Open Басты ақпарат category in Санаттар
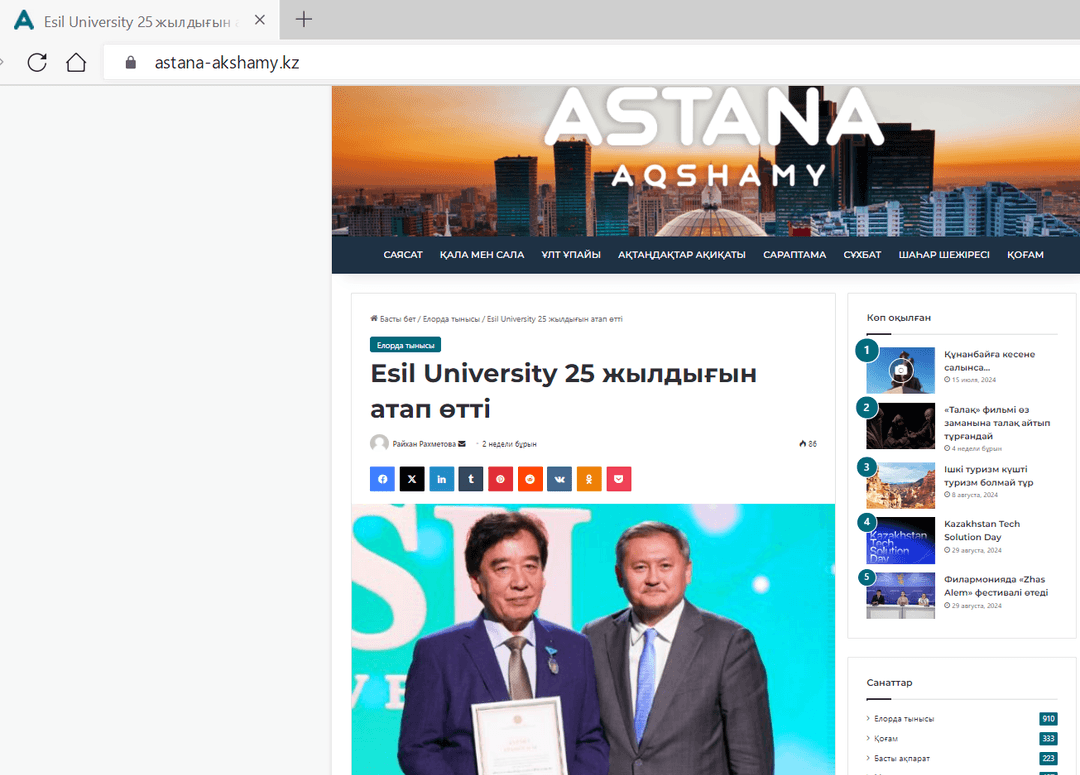Image resolution: width=1080 pixels, height=775 pixels. (902, 758)
